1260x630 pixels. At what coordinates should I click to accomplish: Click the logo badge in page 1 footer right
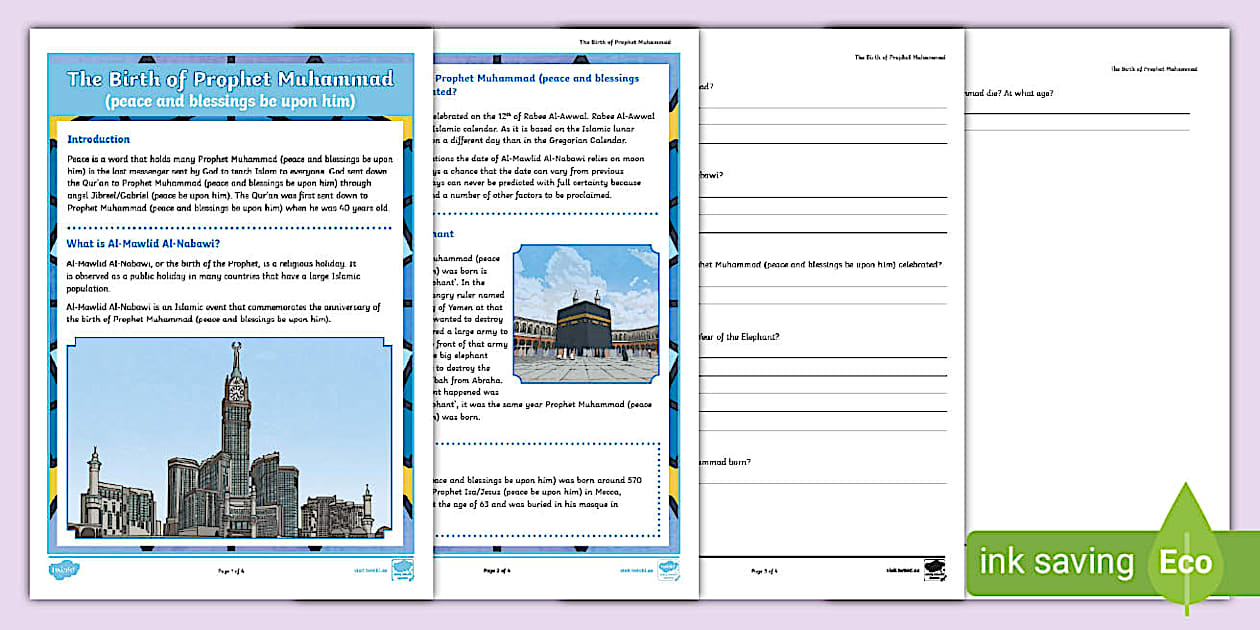(x=402, y=568)
